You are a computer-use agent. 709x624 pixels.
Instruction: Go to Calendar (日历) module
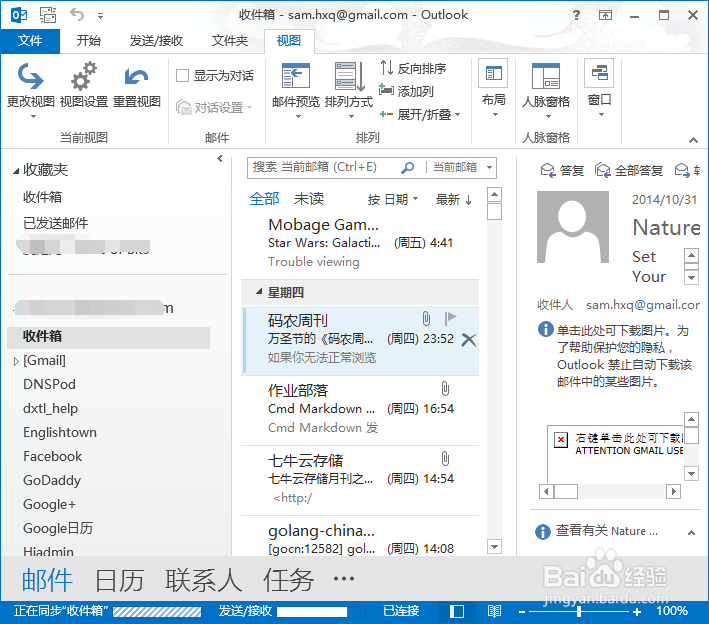[119, 580]
